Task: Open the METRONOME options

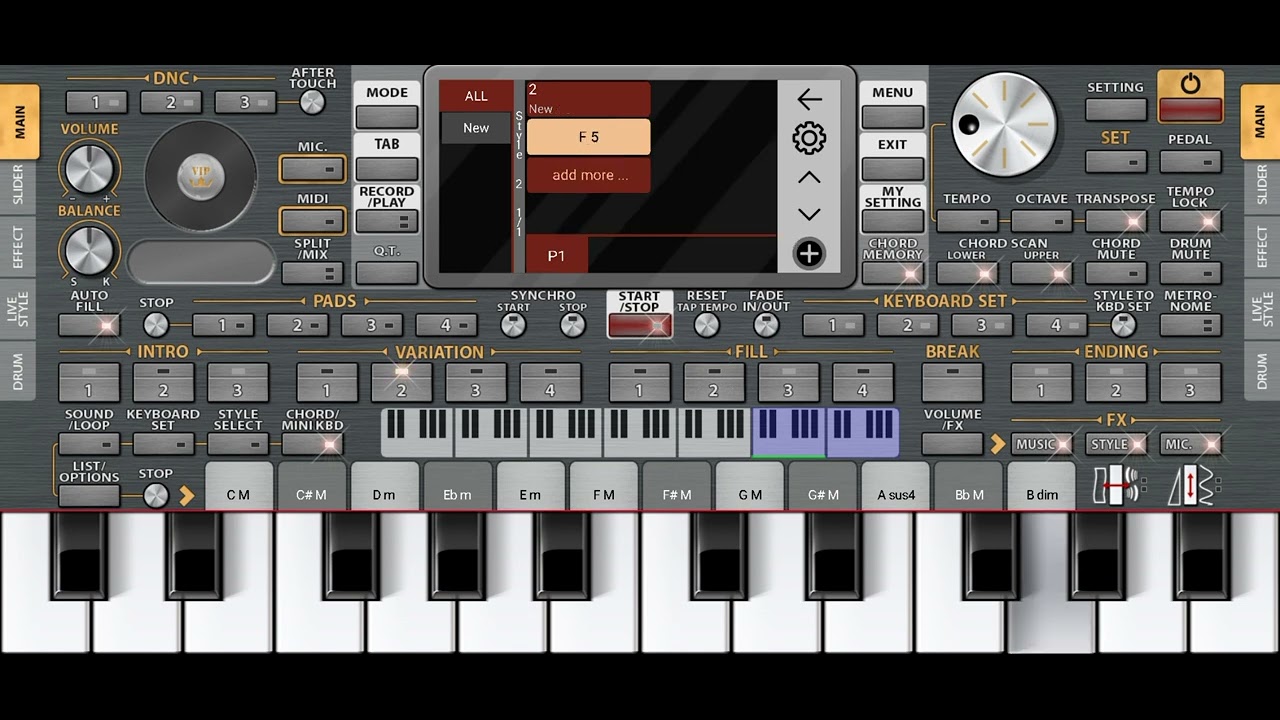Action: [1190, 325]
